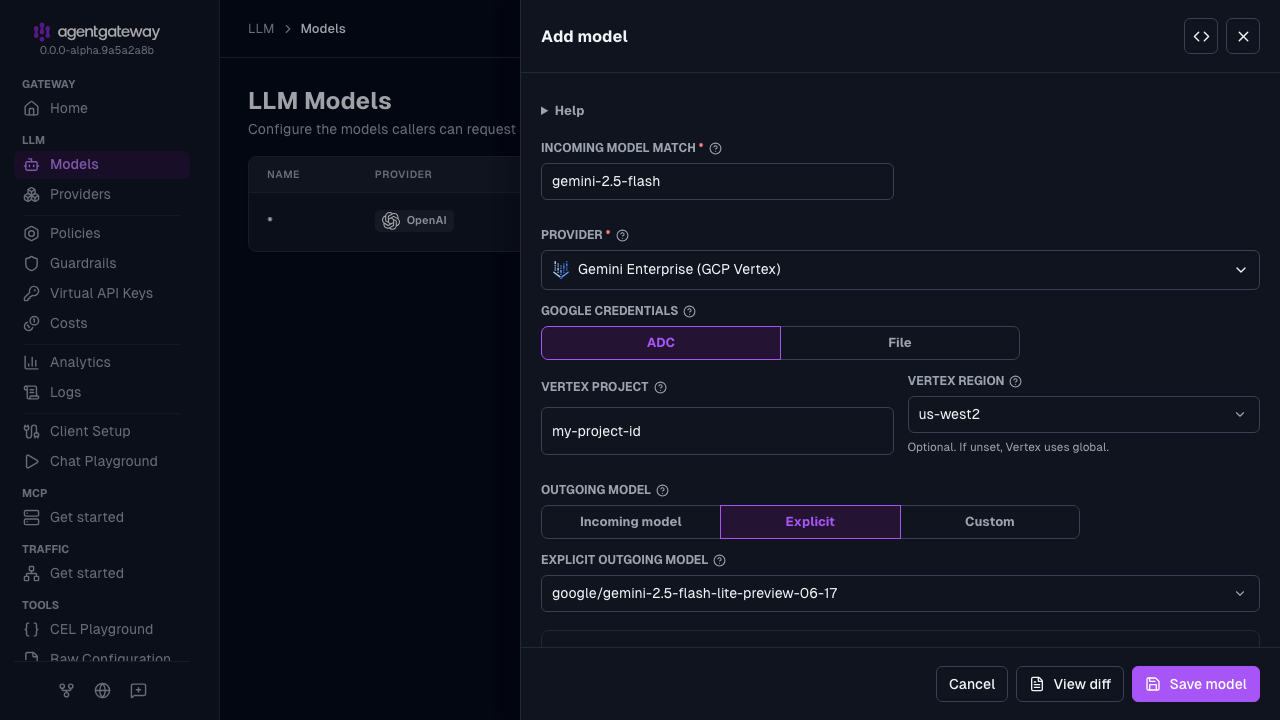Image resolution: width=1280 pixels, height=720 pixels.
Task: Click the Virtual API Keys key icon
Action: 32,293
